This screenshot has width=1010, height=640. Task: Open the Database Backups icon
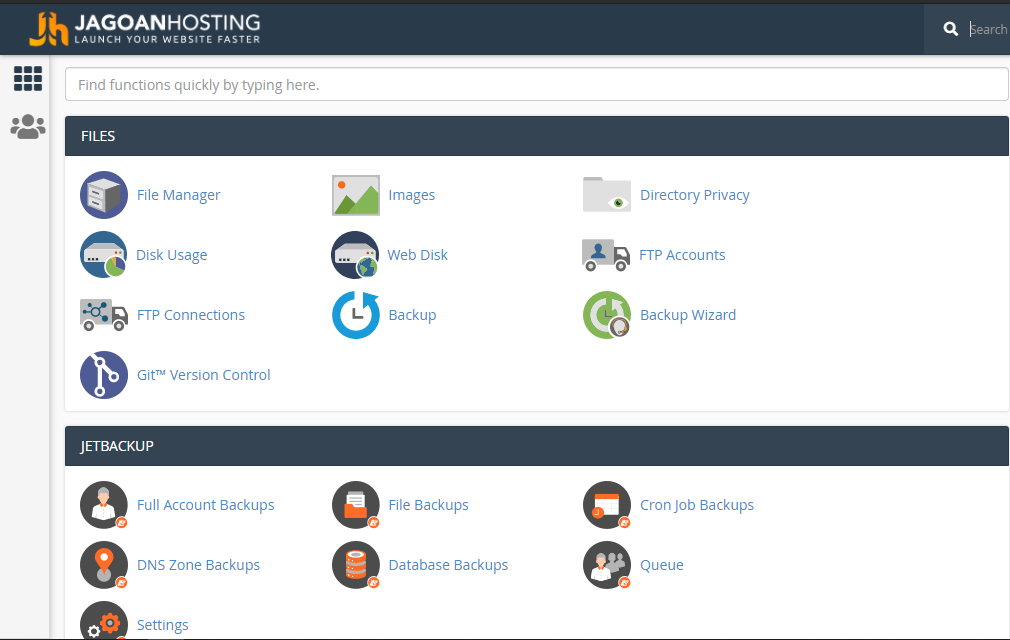tap(356, 565)
